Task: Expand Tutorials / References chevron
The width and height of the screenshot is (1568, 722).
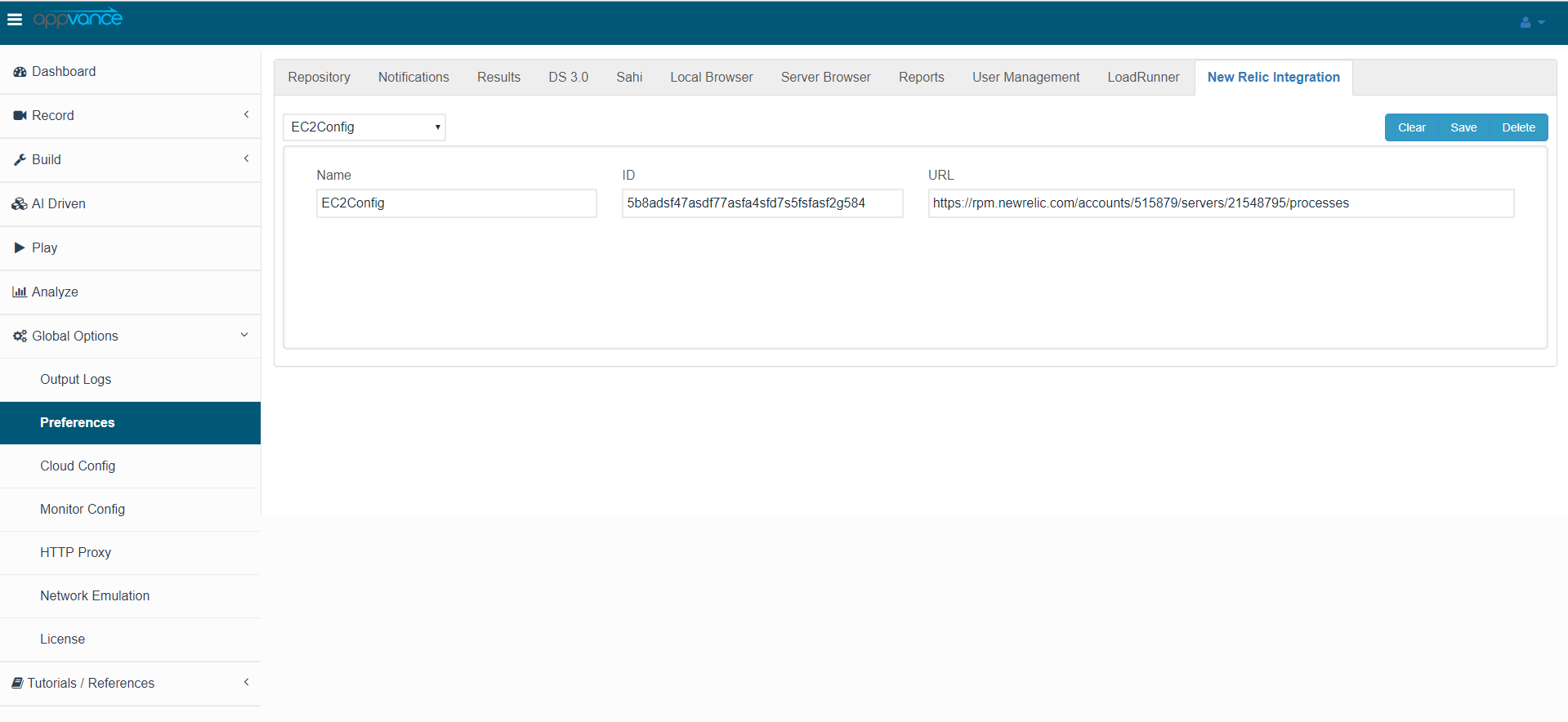Action: (246, 682)
